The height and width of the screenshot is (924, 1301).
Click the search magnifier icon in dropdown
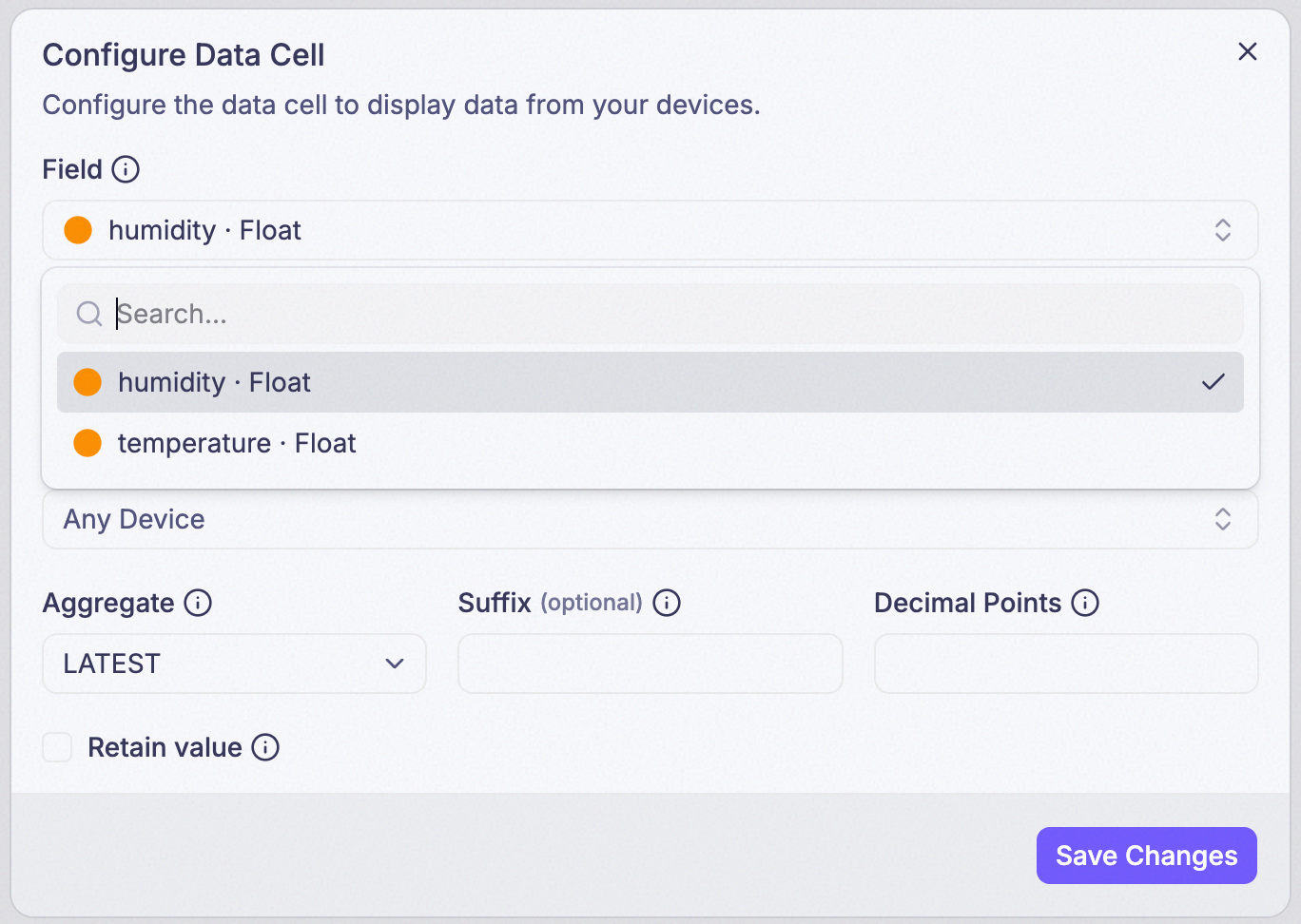[x=89, y=314]
